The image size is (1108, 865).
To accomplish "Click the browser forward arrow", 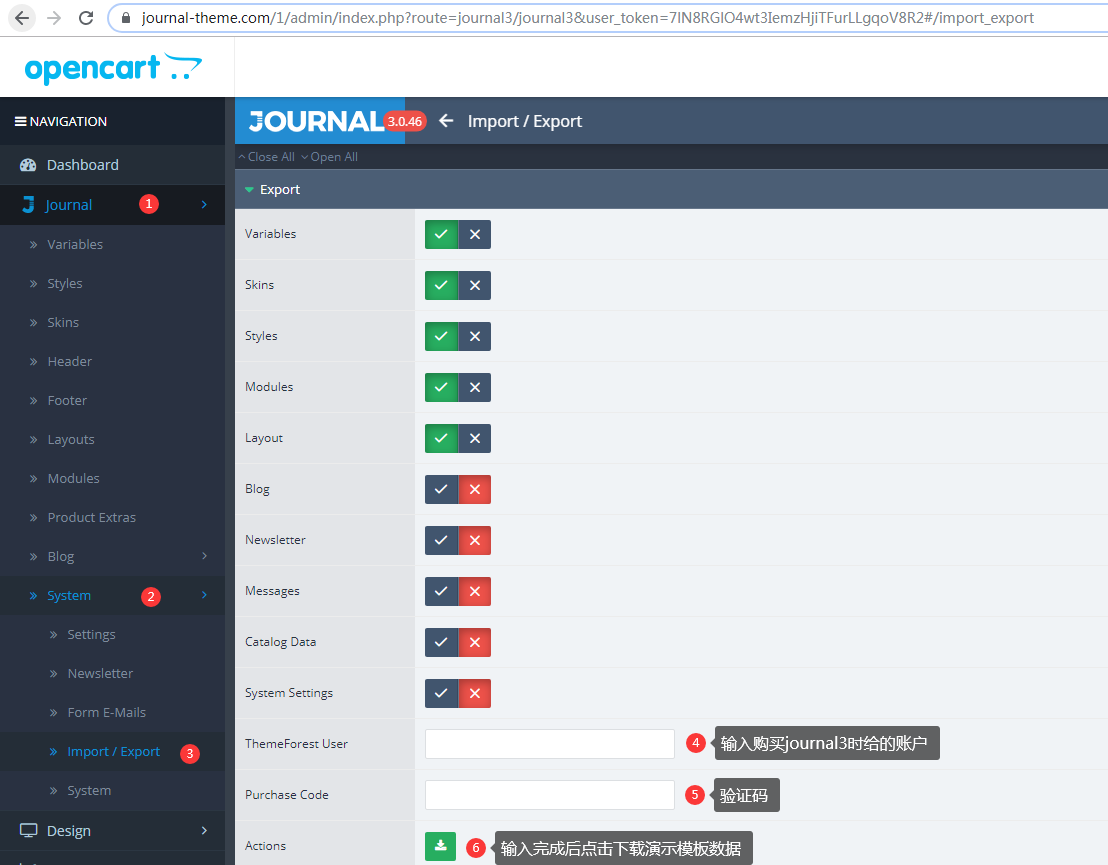I will click(x=54, y=18).
